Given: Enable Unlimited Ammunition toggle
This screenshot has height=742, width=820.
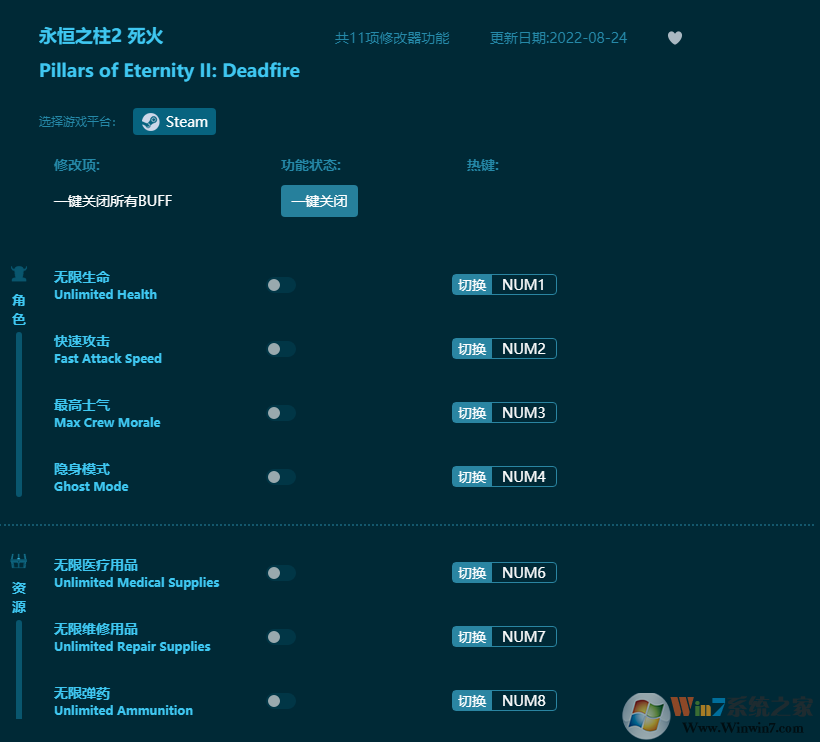Looking at the screenshot, I should pyautogui.click(x=281, y=701).
